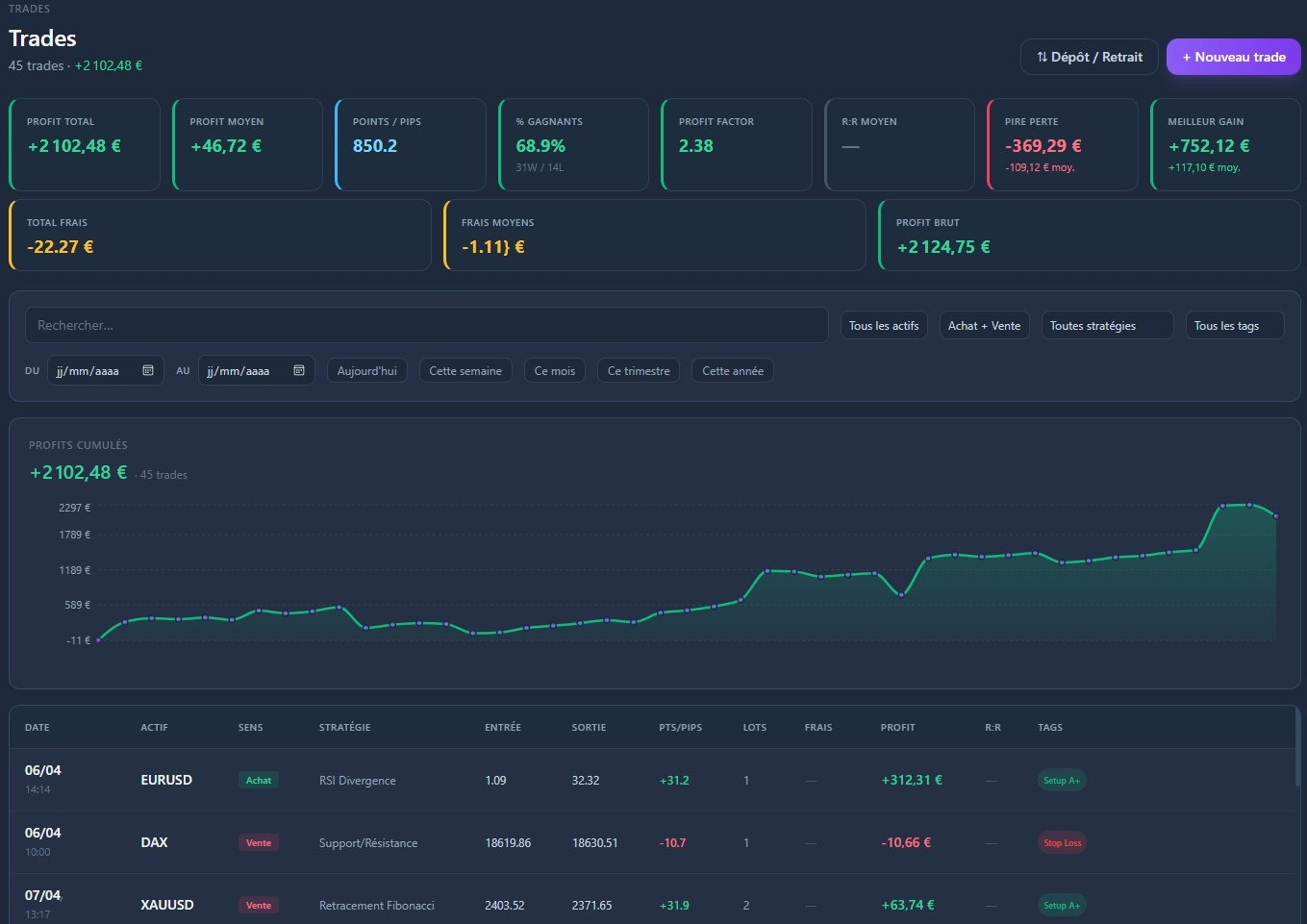Create a trade with Nouveau trade button
Screen dimensions: 1307x924
coord(1234,57)
